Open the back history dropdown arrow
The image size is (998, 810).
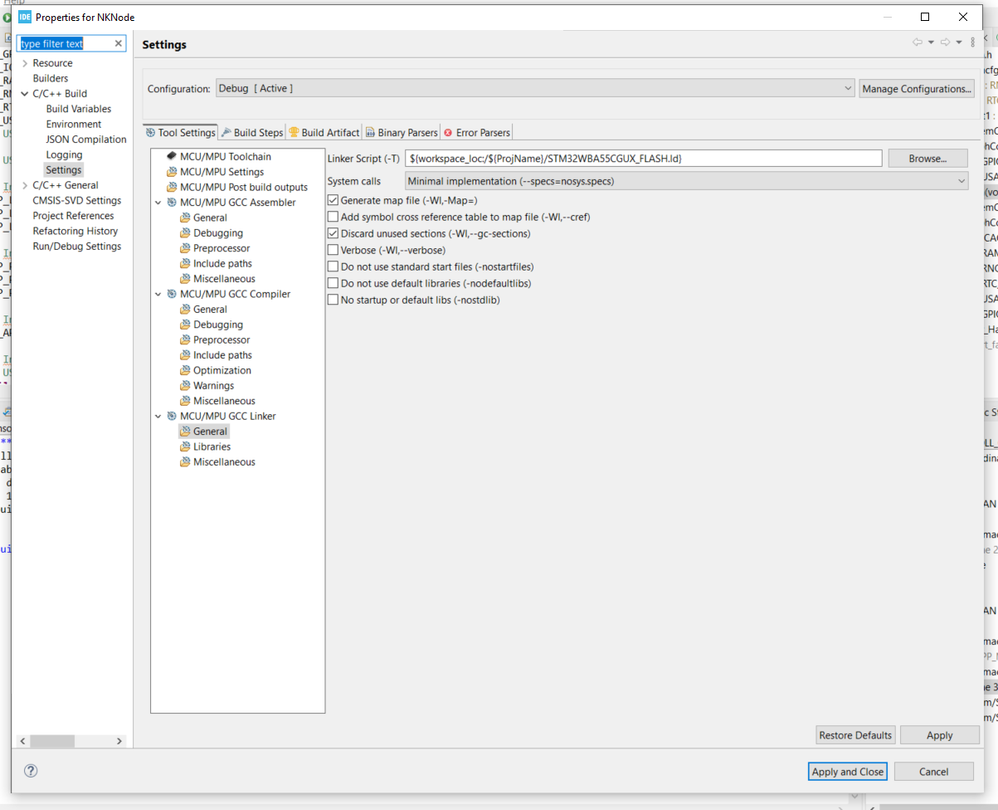click(931, 42)
